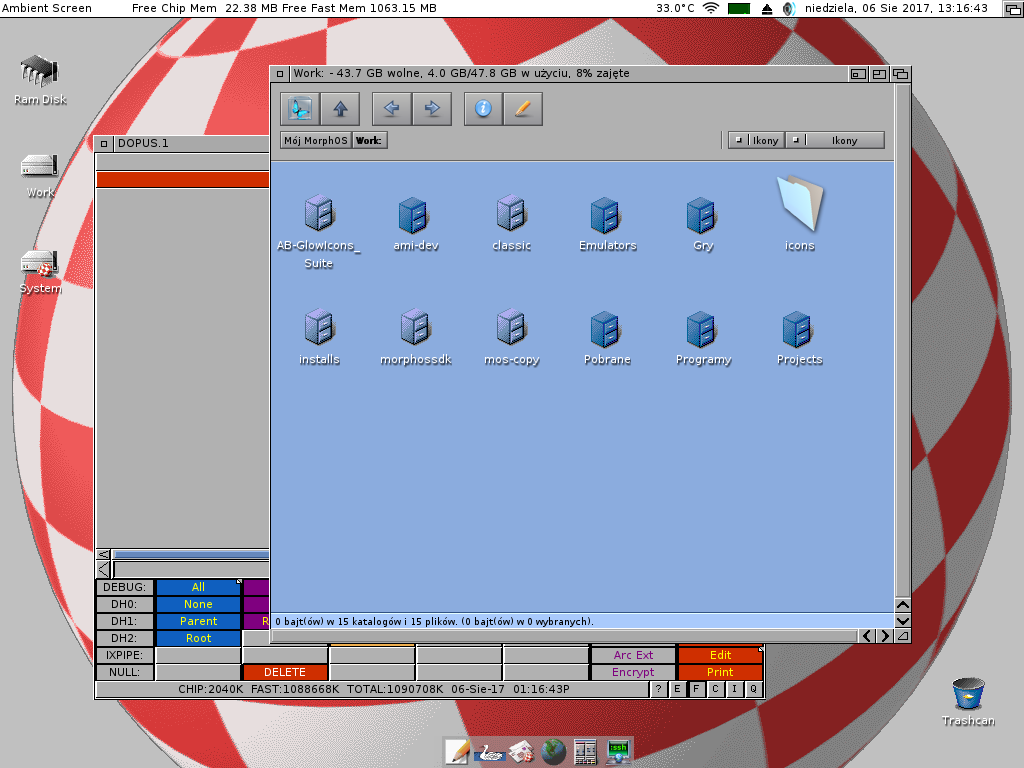Viewport: 1024px width, 768px height.
Task: Click the MorphOS butterfly toolbar button
Action: click(x=300, y=108)
